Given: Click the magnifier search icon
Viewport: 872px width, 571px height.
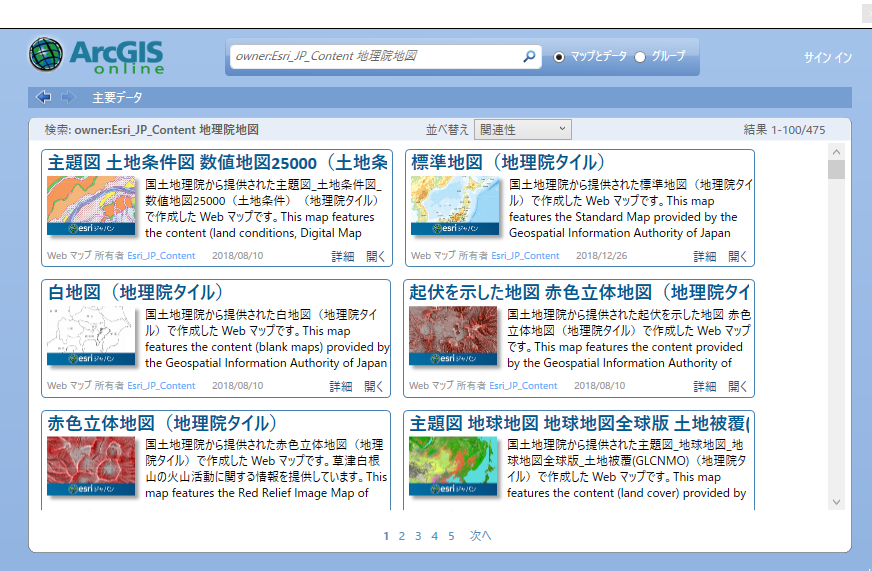Looking at the screenshot, I should [x=529, y=56].
